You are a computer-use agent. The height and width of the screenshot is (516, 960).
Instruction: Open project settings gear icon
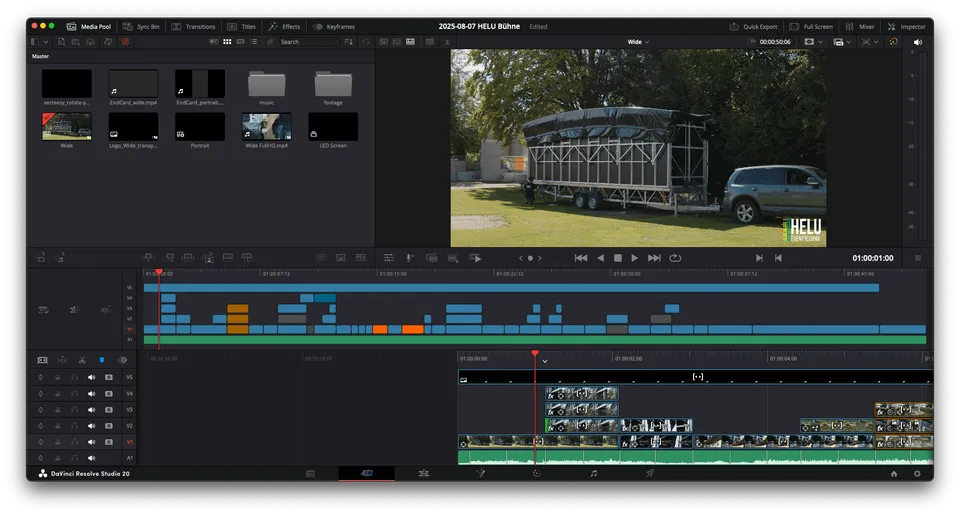point(917,474)
